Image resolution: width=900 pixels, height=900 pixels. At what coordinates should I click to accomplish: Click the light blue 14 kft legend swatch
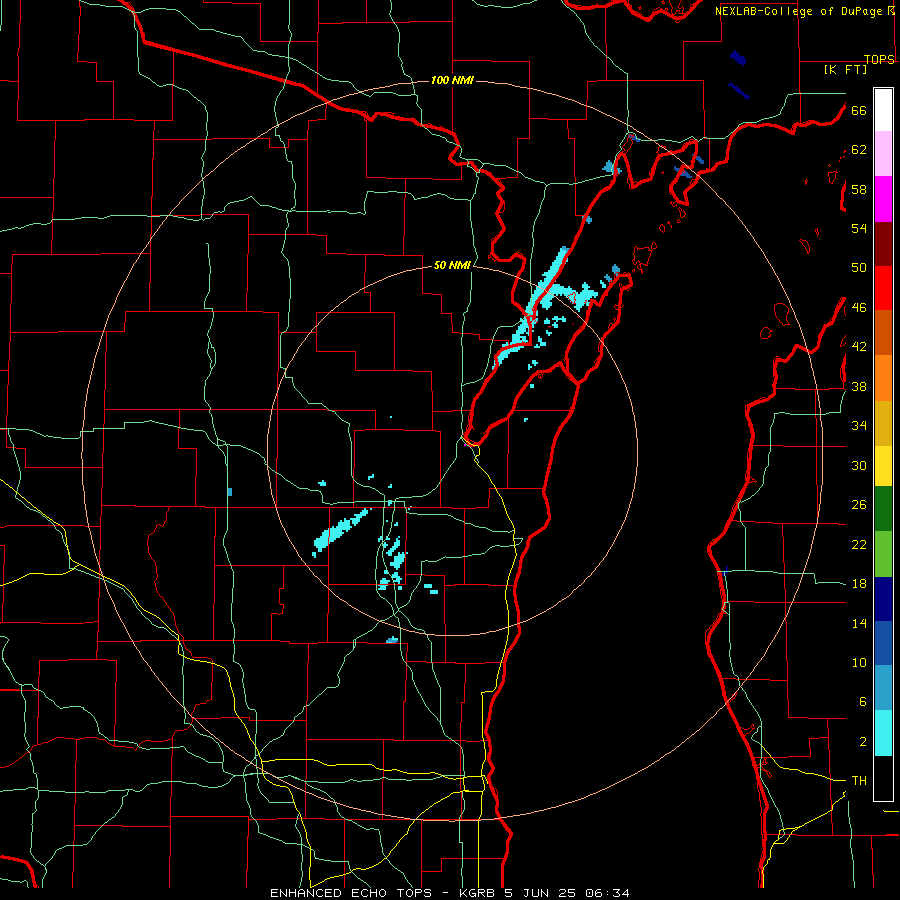click(883, 688)
